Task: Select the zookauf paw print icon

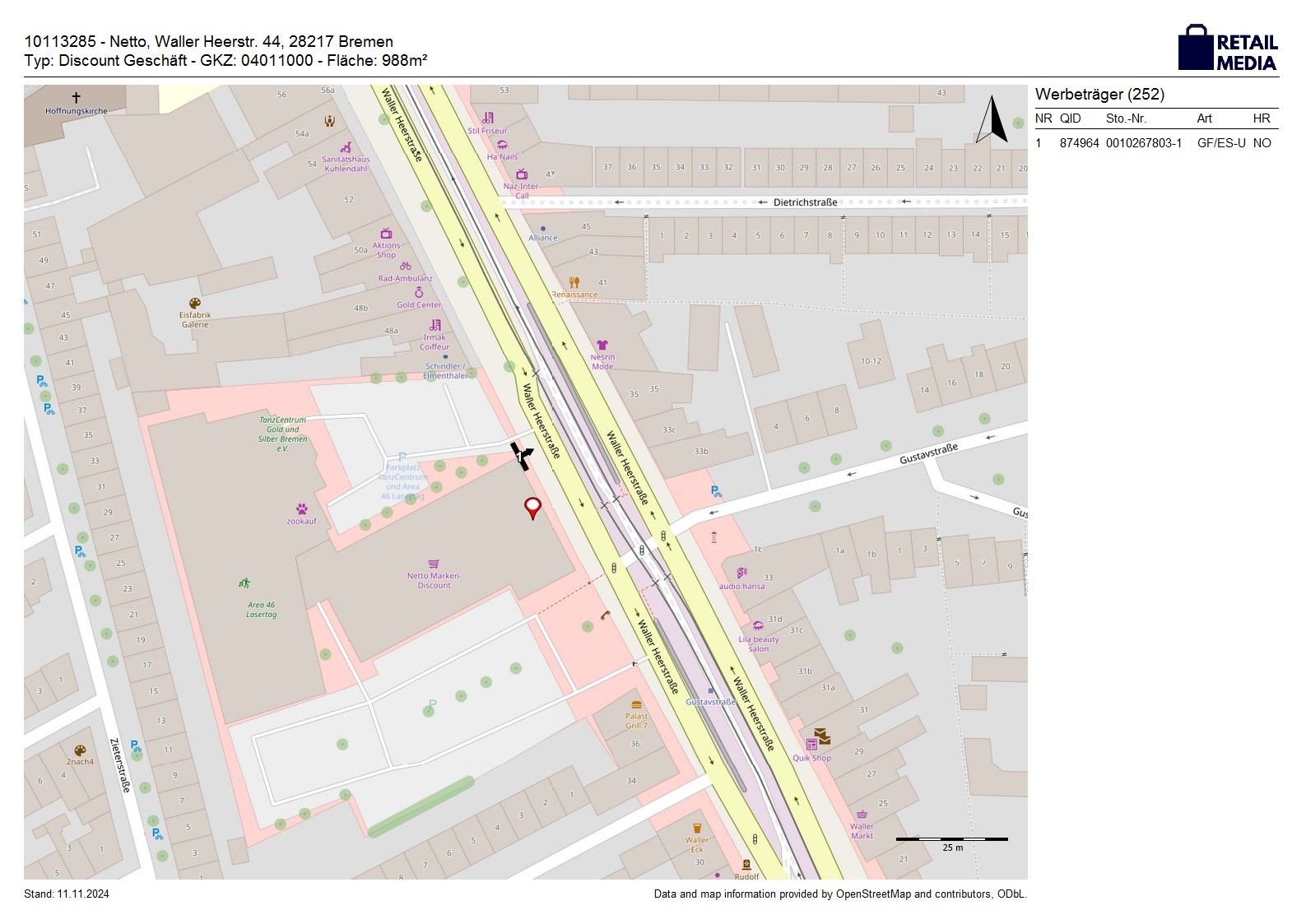Action: click(302, 509)
